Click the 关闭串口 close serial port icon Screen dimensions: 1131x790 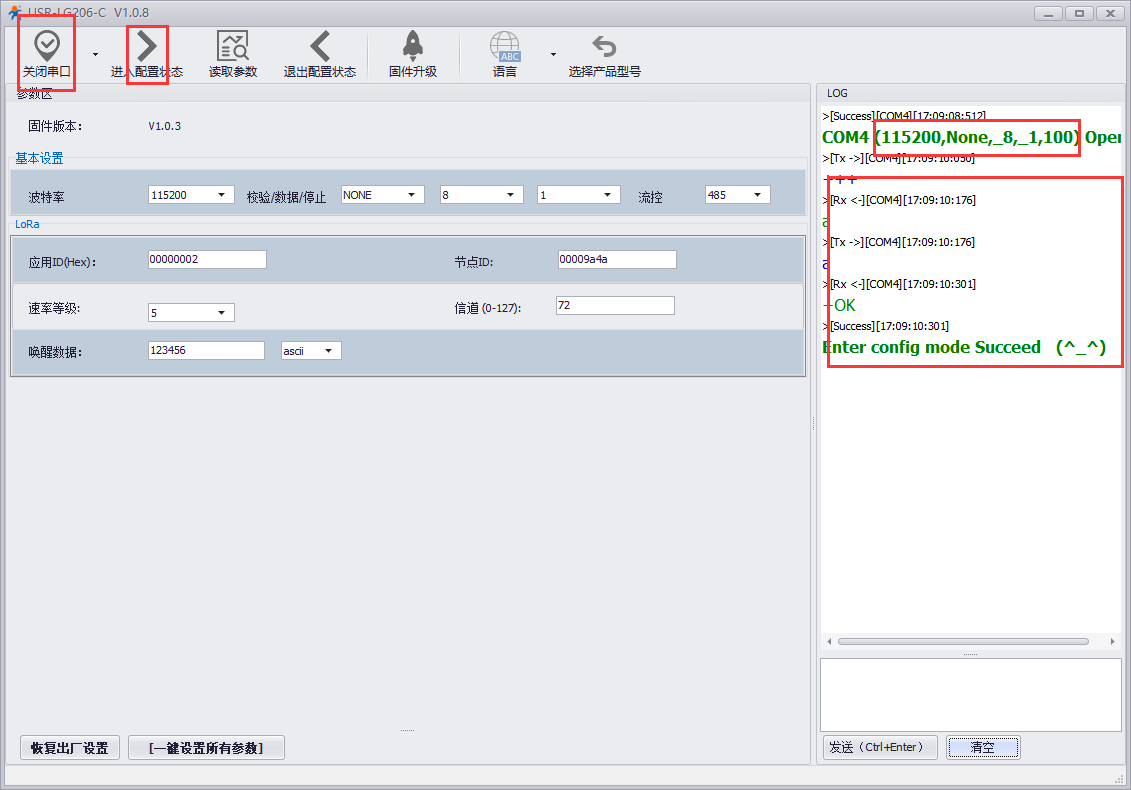point(47,46)
